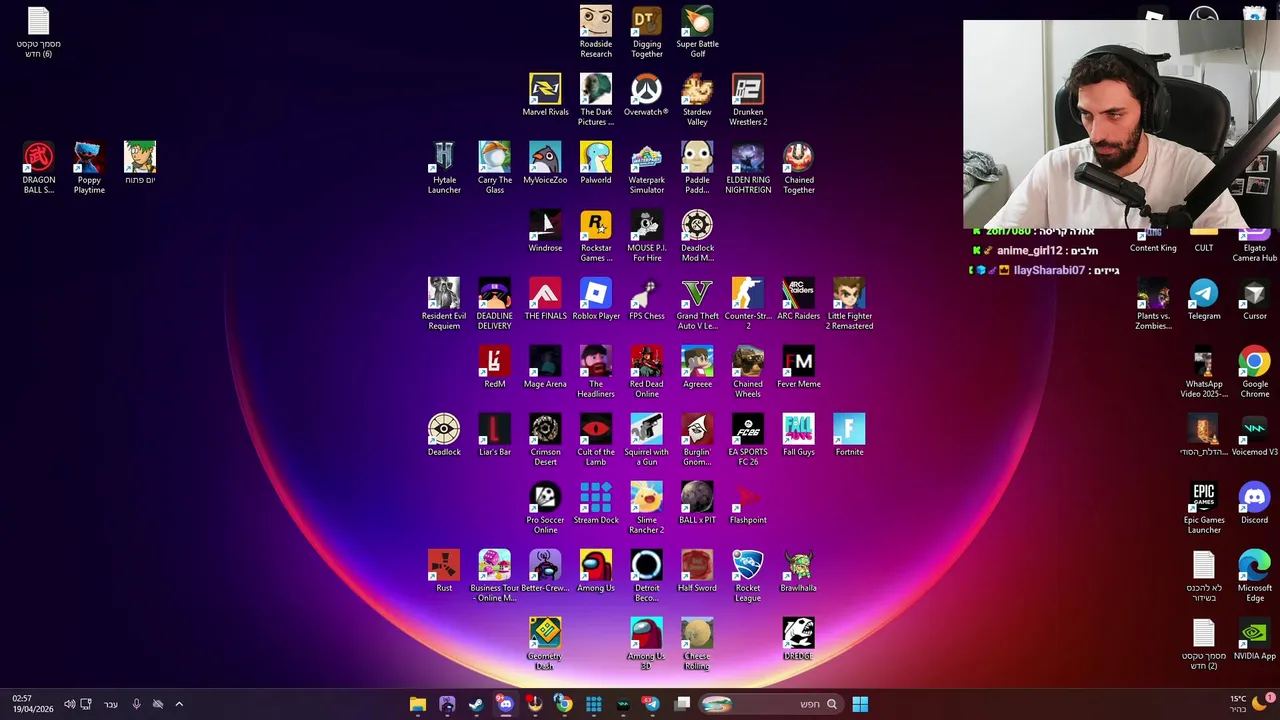
Task: Open Squirrel with a Gun shortcut
Action: [647, 440]
